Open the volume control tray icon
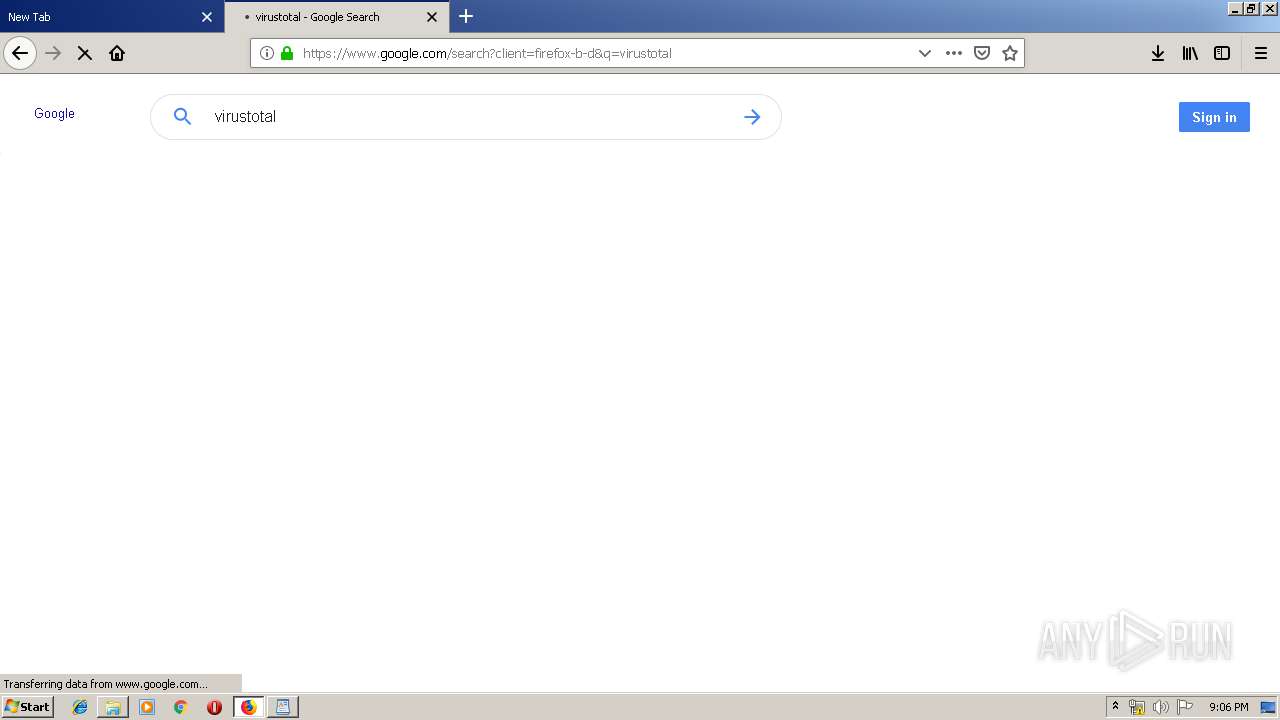The height and width of the screenshot is (720, 1280). 1161,707
